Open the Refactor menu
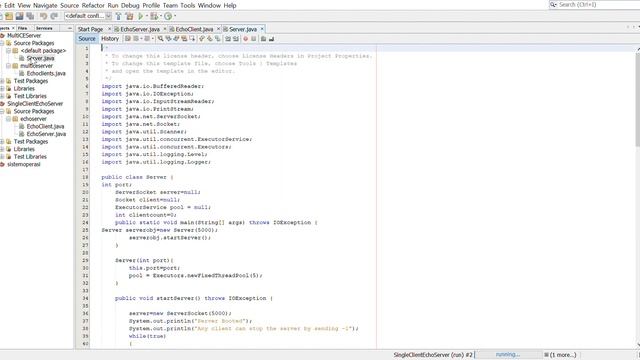This screenshot has width=640, height=360. 93,5
